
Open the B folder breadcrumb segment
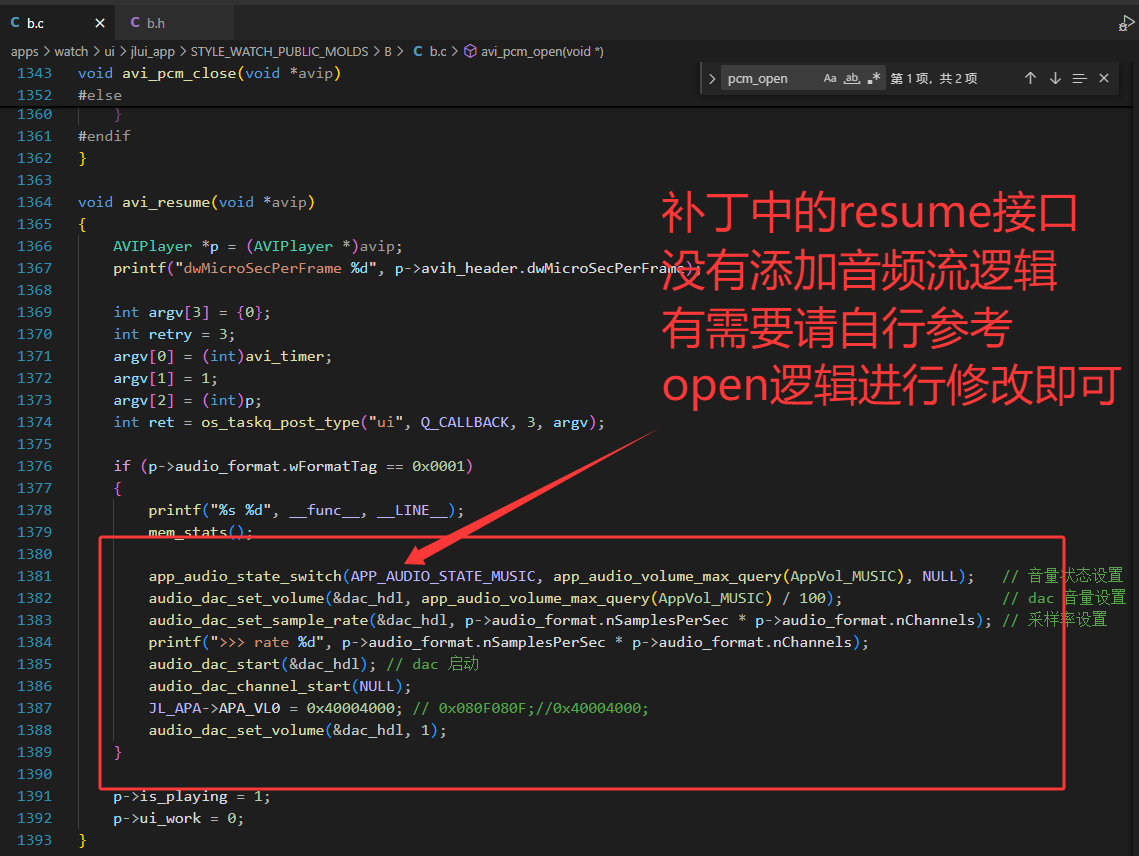pos(388,52)
